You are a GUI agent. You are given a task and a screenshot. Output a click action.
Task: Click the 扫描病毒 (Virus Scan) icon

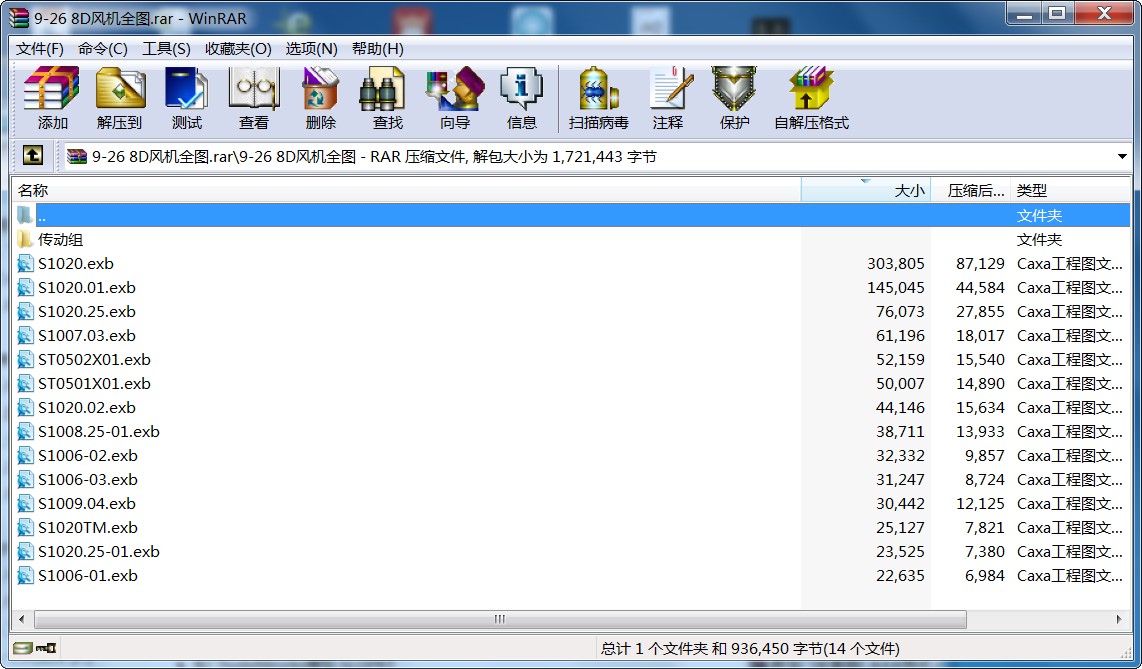click(x=598, y=98)
